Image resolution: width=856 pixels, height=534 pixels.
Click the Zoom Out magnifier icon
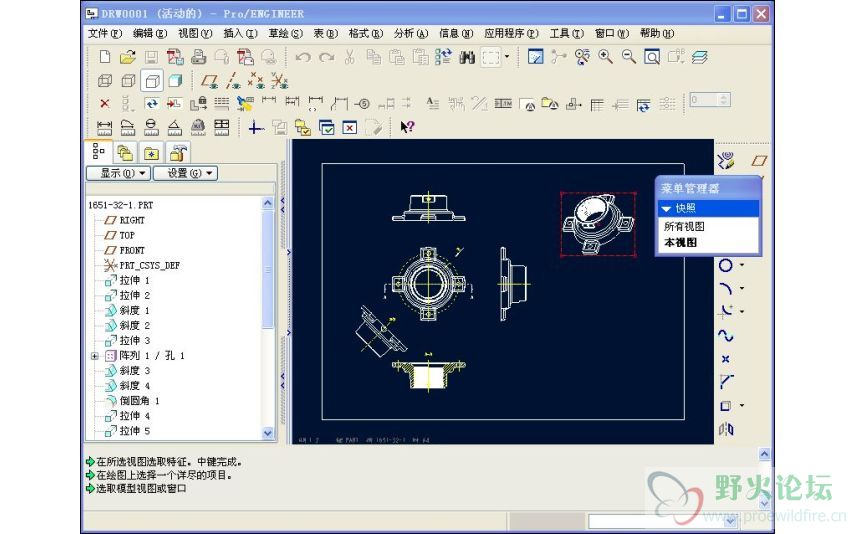[x=629, y=57]
